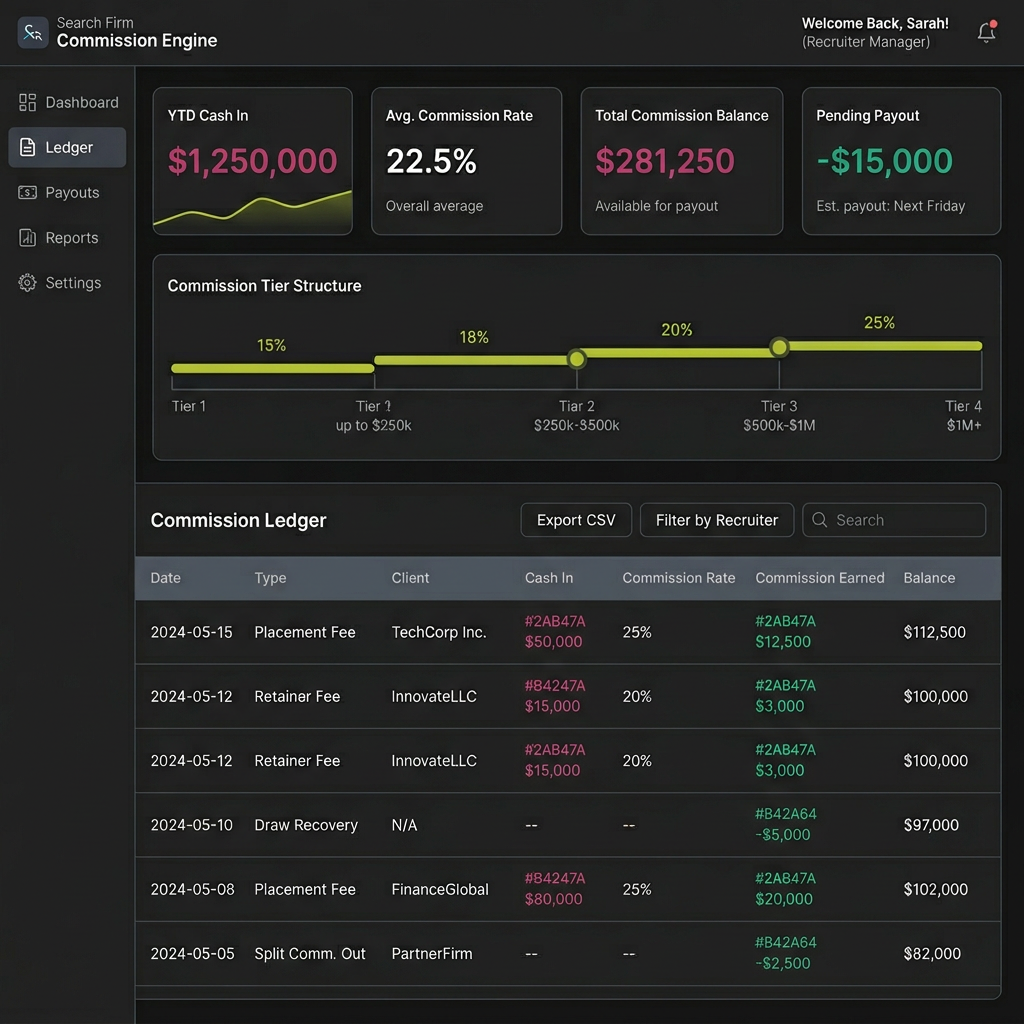The height and width of the screenshot is (1024, 1024).
Task: Click the Ledger document icon
Action: (27, 148)
